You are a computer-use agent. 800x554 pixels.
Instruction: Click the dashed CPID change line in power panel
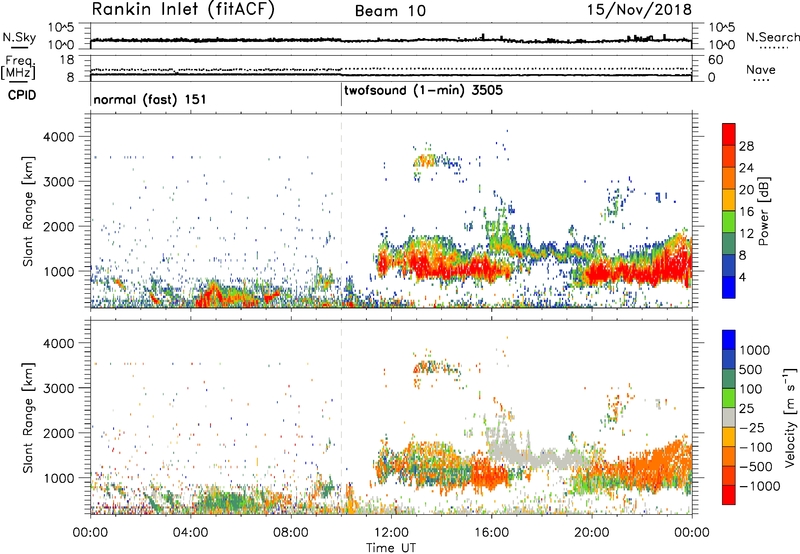coord(341,209)
